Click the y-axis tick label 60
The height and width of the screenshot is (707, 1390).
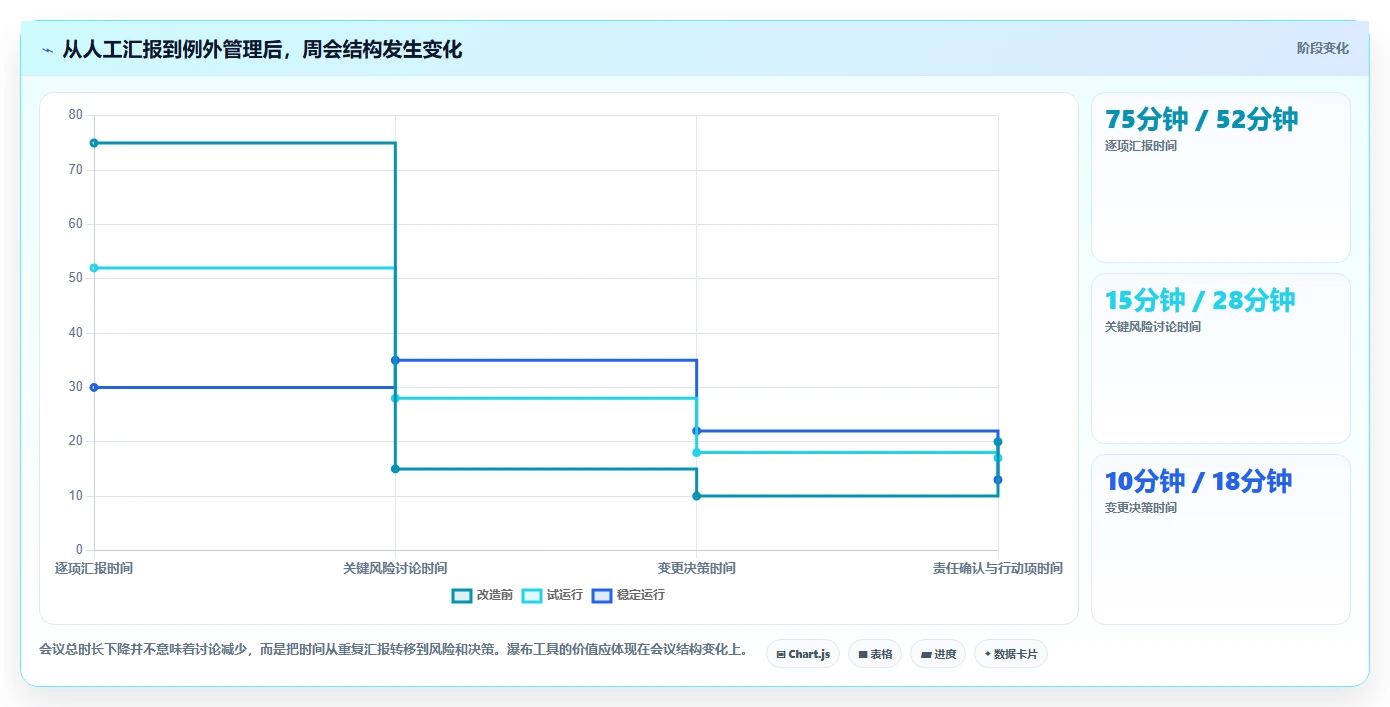[x=76, y=224]
